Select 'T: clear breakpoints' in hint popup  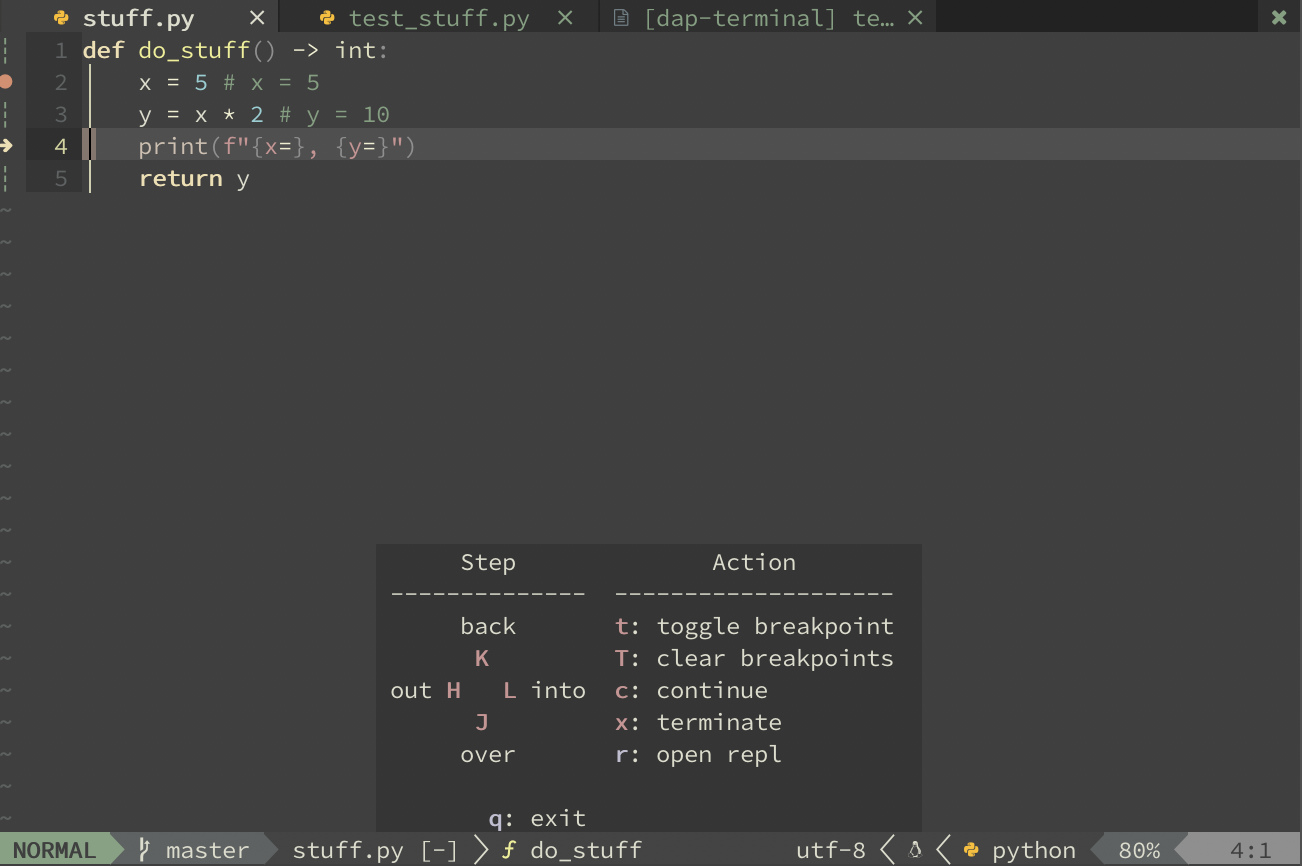(x=754, y=658)
